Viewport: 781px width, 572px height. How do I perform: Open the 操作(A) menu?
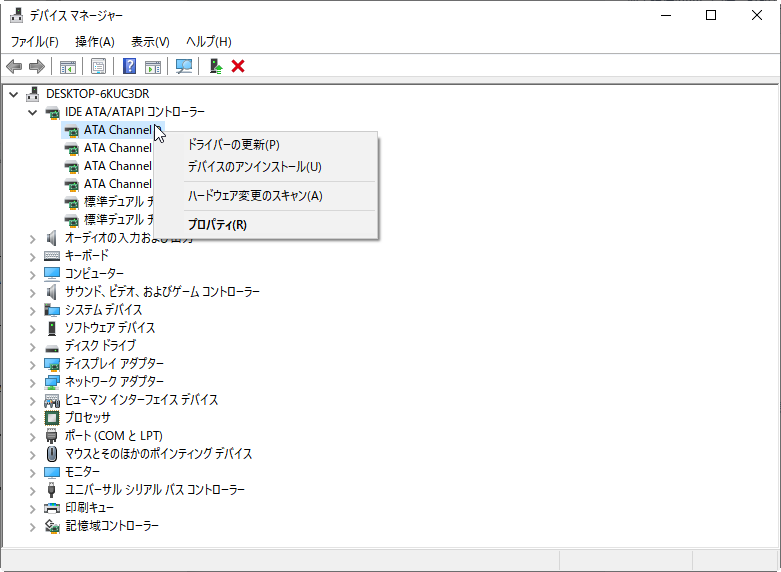95,42
